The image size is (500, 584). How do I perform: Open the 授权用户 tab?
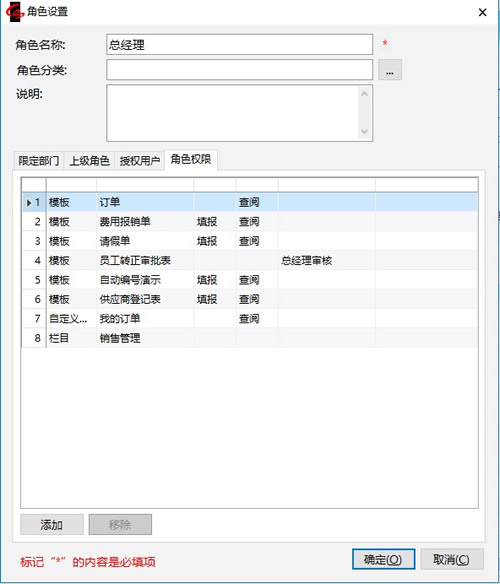(140, 161)
